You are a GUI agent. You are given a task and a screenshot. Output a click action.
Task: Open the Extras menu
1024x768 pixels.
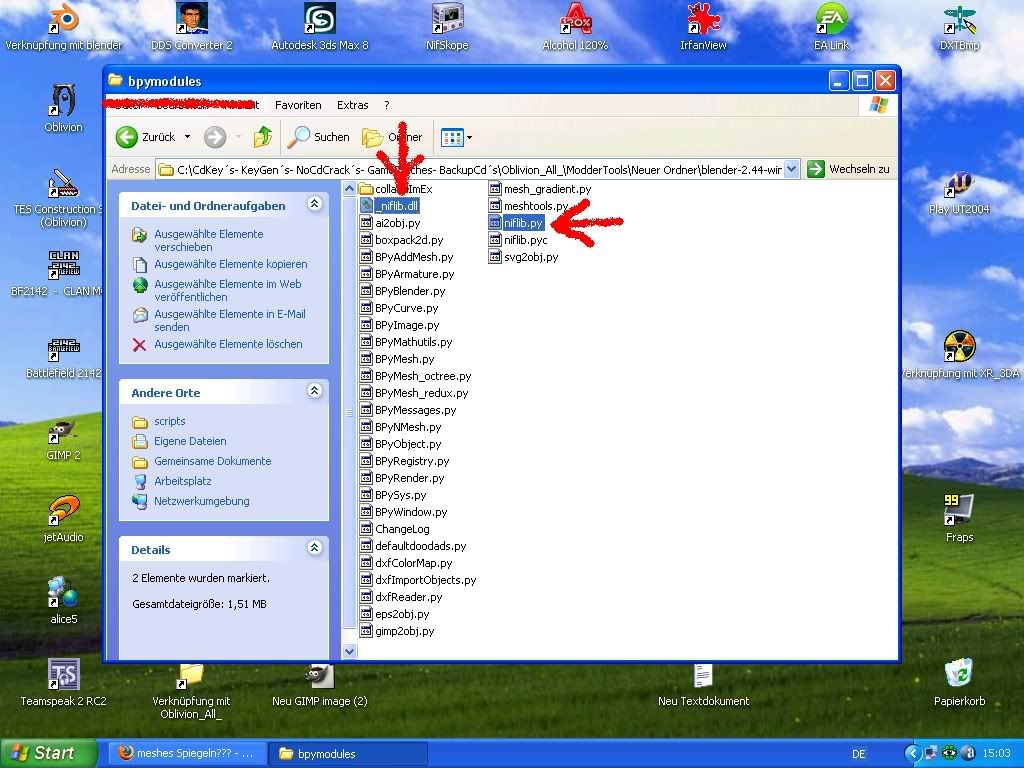pyautogui.click(x=352, y=105)
